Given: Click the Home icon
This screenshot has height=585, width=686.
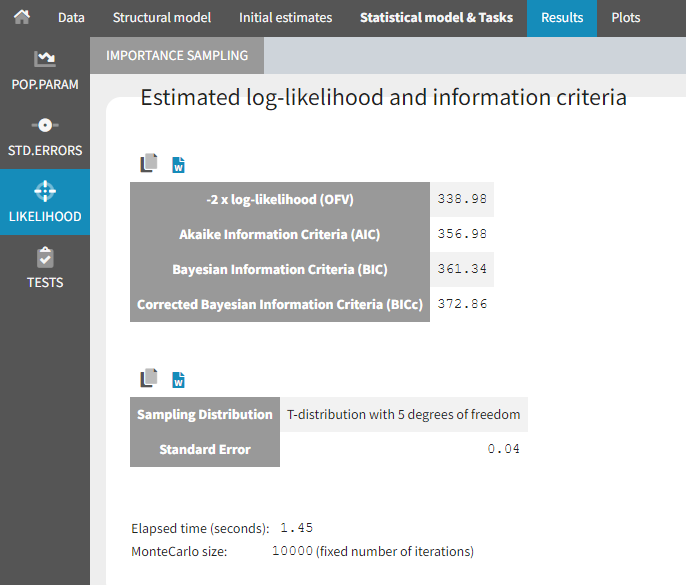Looking at the screenshot, I should coord(22,18).
